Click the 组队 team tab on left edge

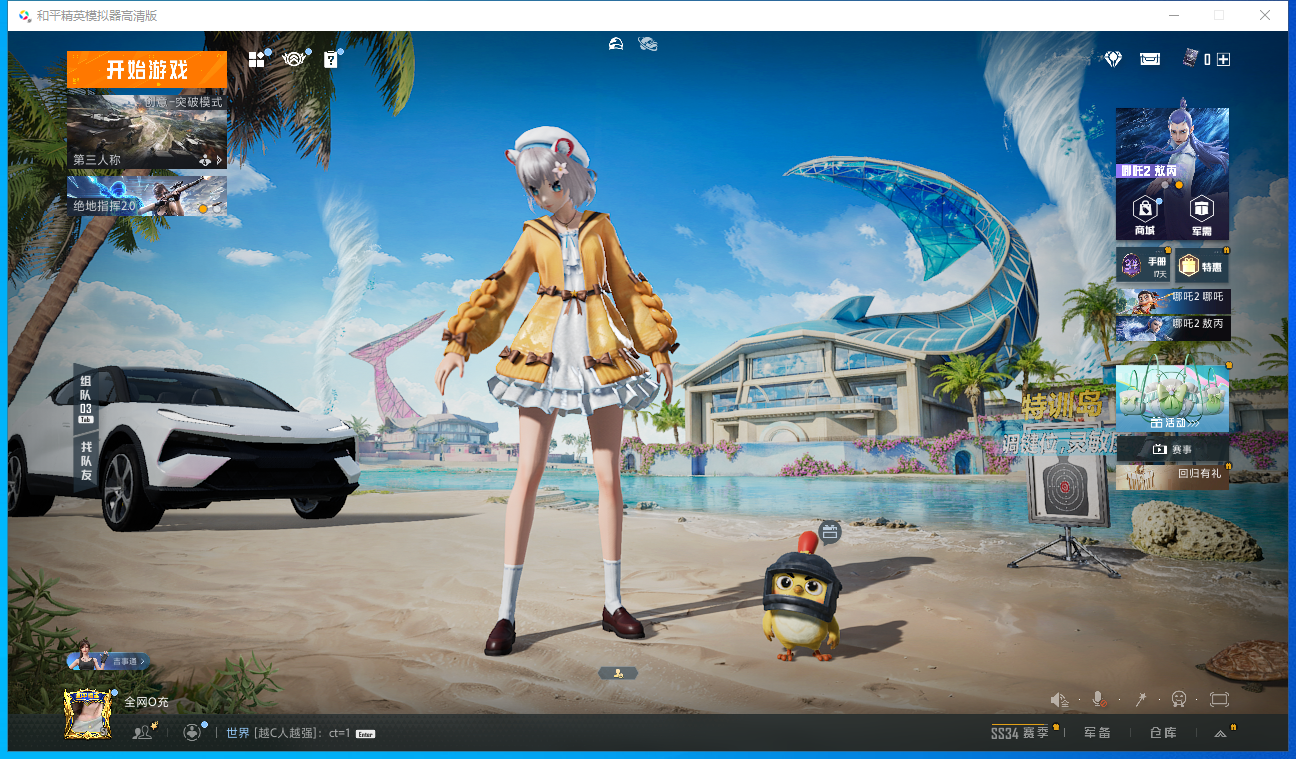pos(86,398)
